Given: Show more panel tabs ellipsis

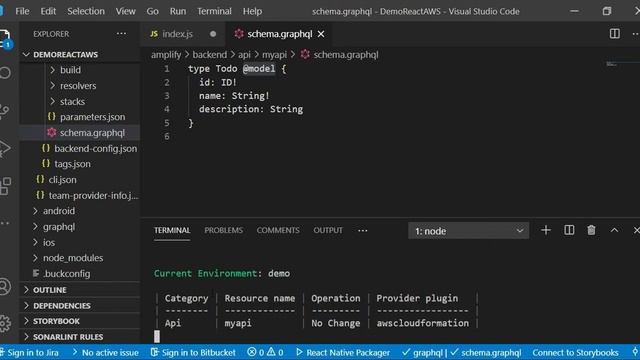Looking at the screenshot, I should 362,231.
